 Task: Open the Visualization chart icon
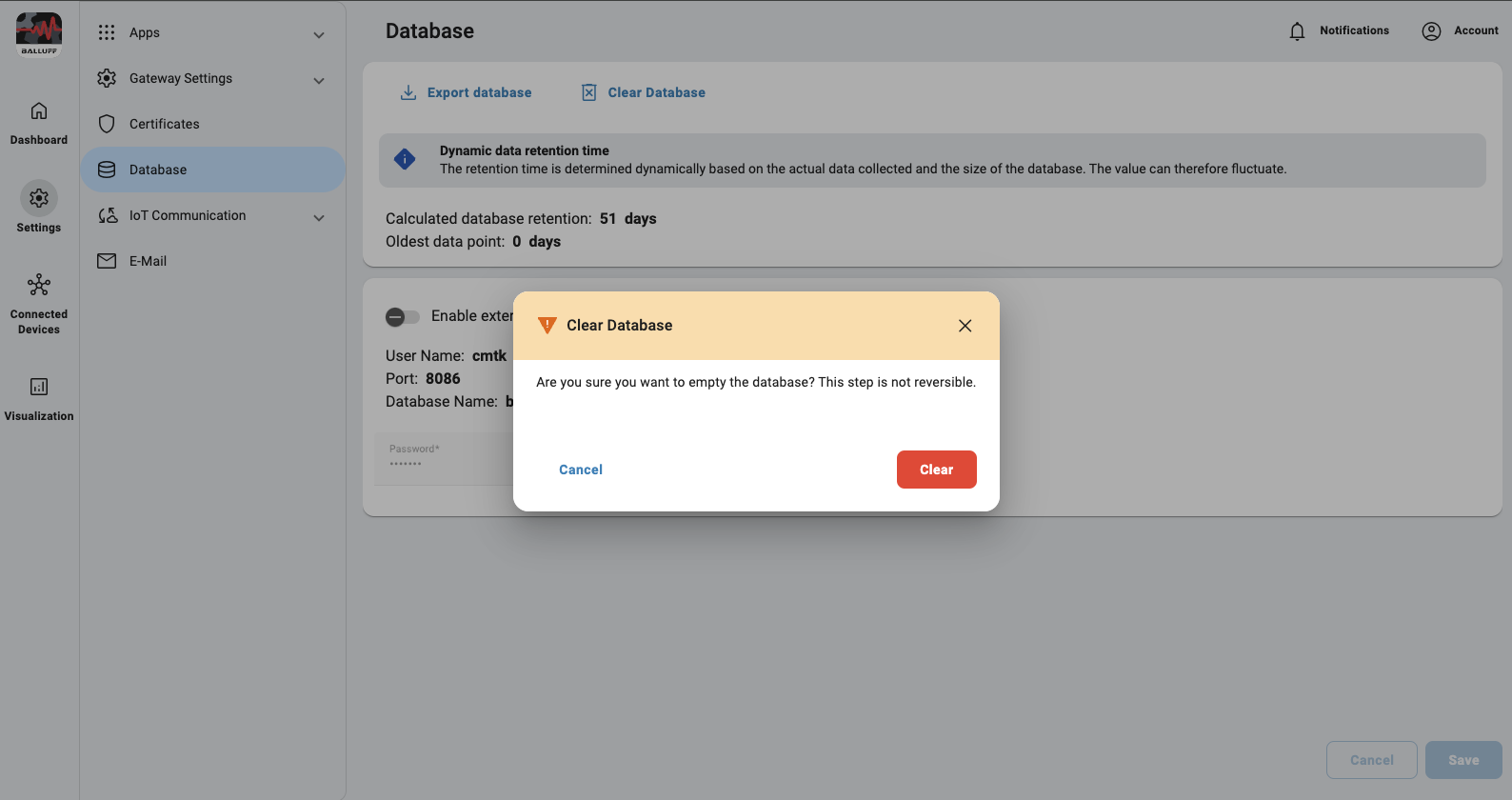click(x=39, y=387)
